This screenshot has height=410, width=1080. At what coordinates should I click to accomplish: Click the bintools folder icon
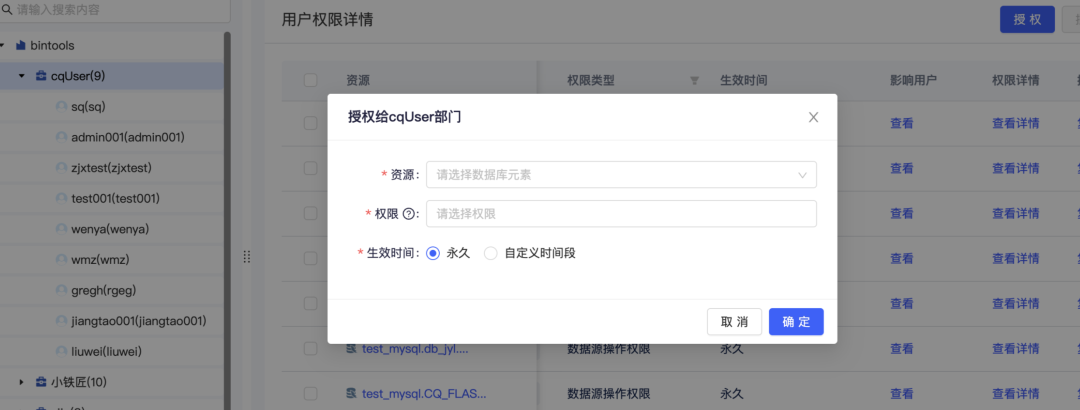20,45
